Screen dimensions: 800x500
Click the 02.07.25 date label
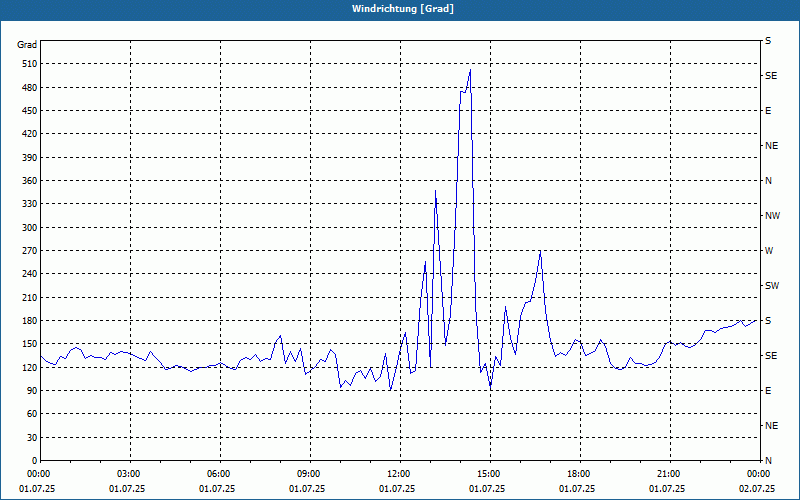[x=757, y=489]
